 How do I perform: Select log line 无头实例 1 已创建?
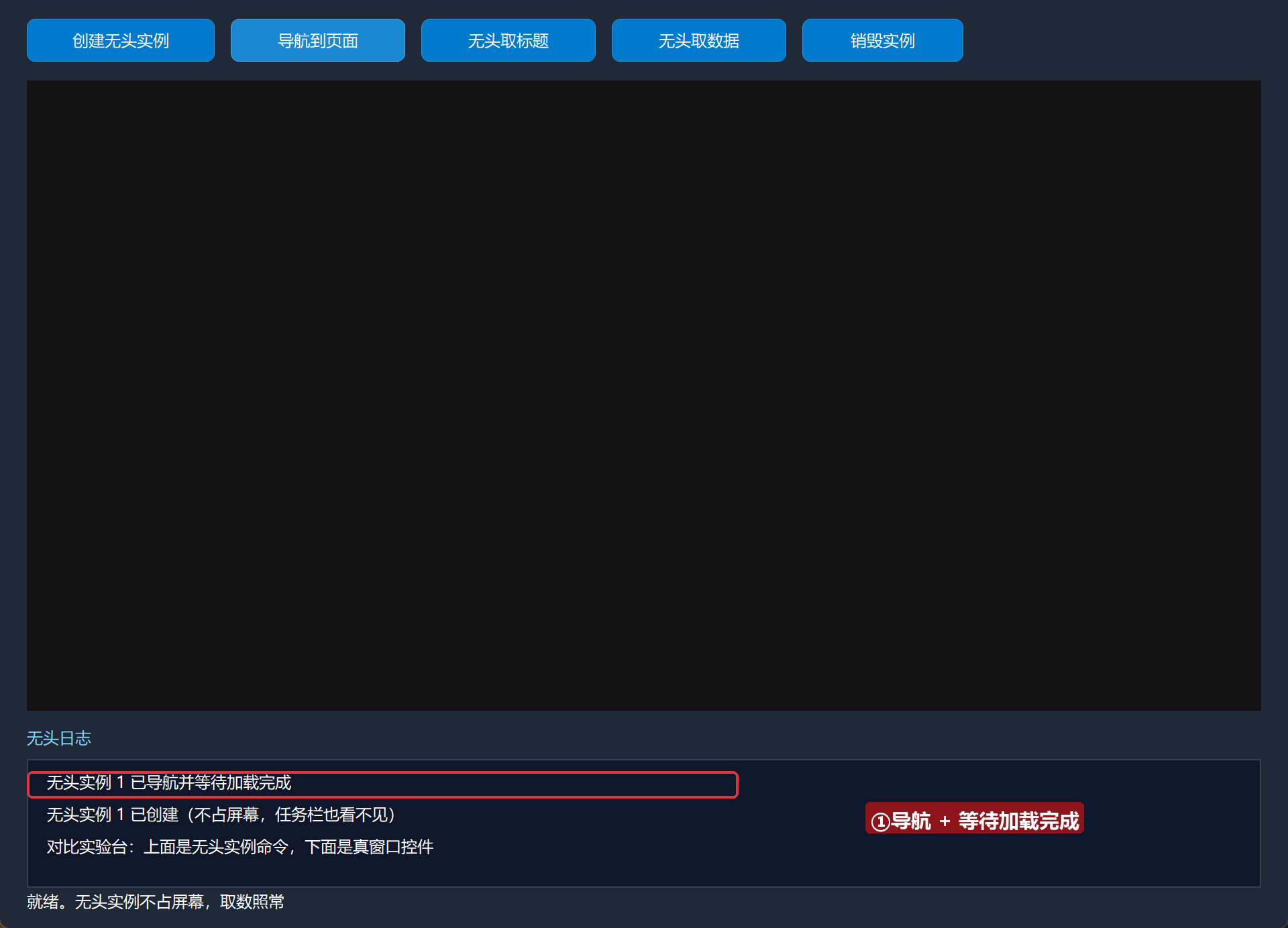221,815
